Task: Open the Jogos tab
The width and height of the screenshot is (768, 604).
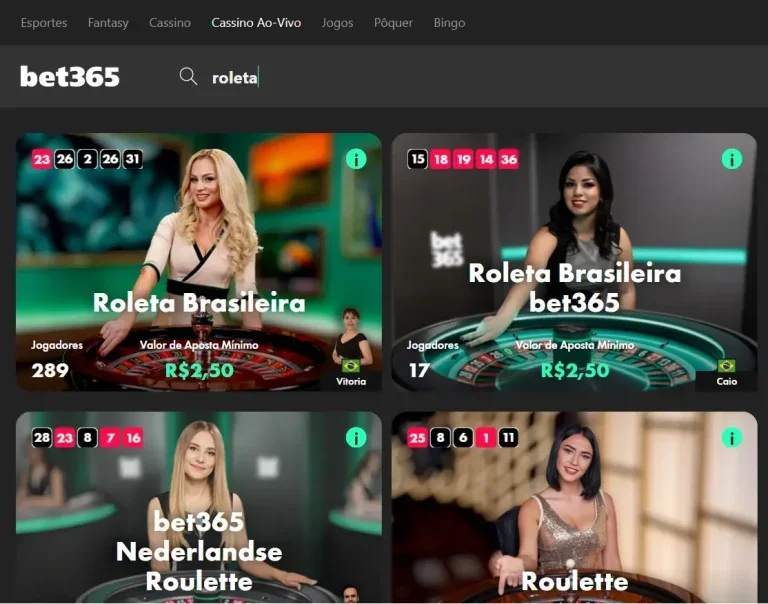Action: [x=337, y=23]
